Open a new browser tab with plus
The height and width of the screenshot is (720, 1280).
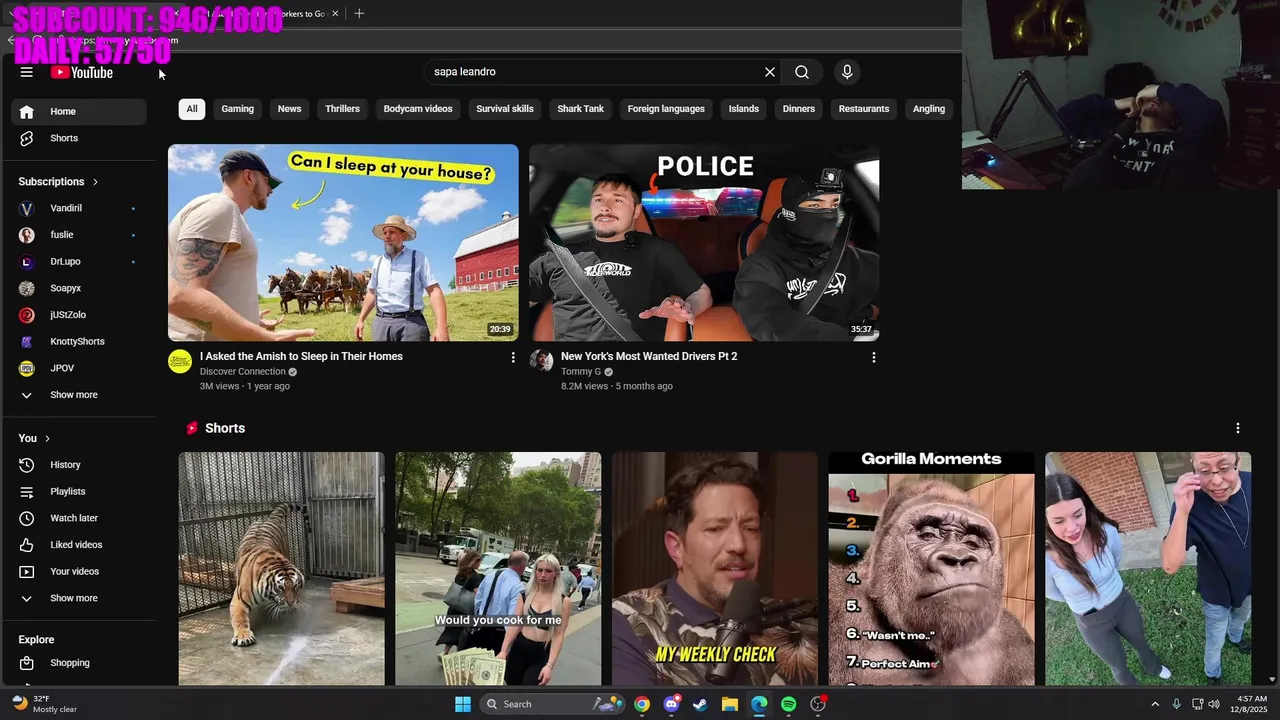tap(359, 13)
